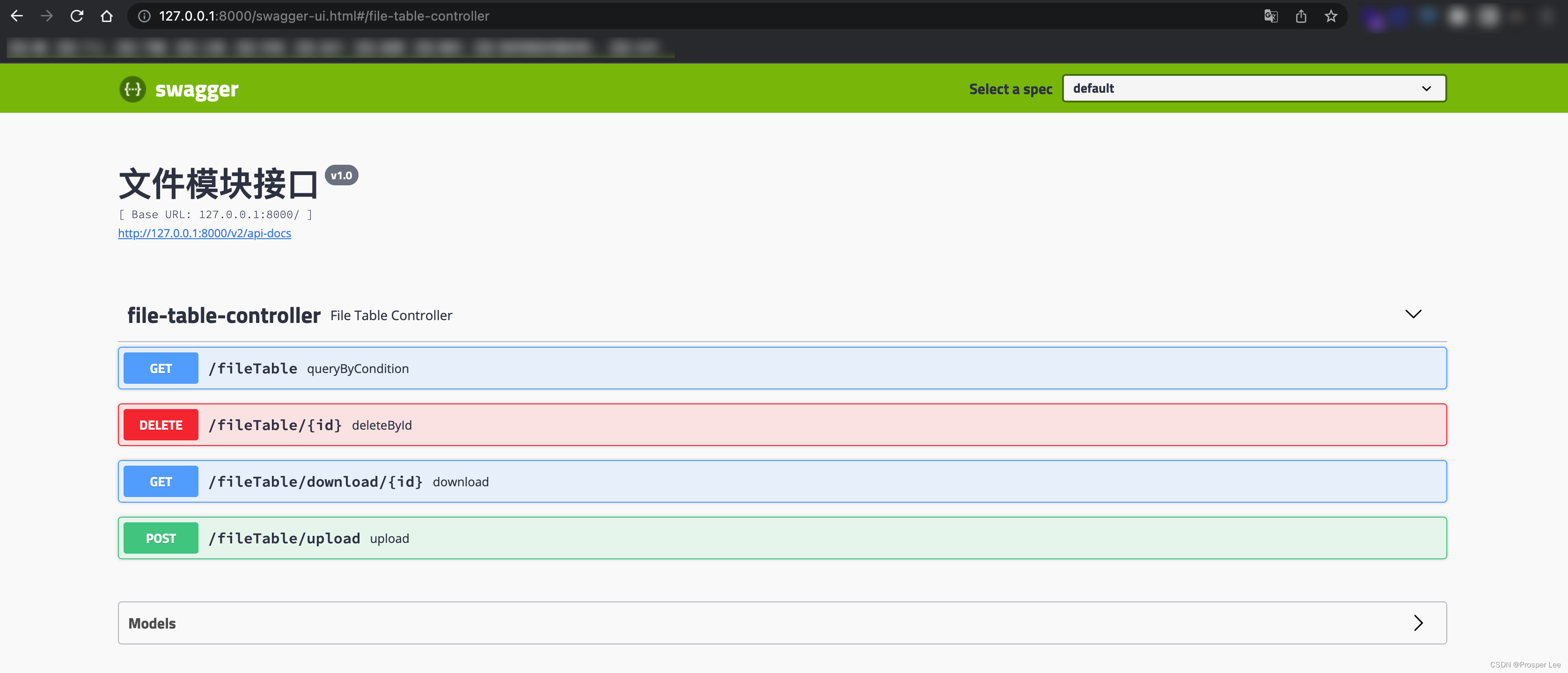Bookmark this page with the star icon

coord(1331,16)
